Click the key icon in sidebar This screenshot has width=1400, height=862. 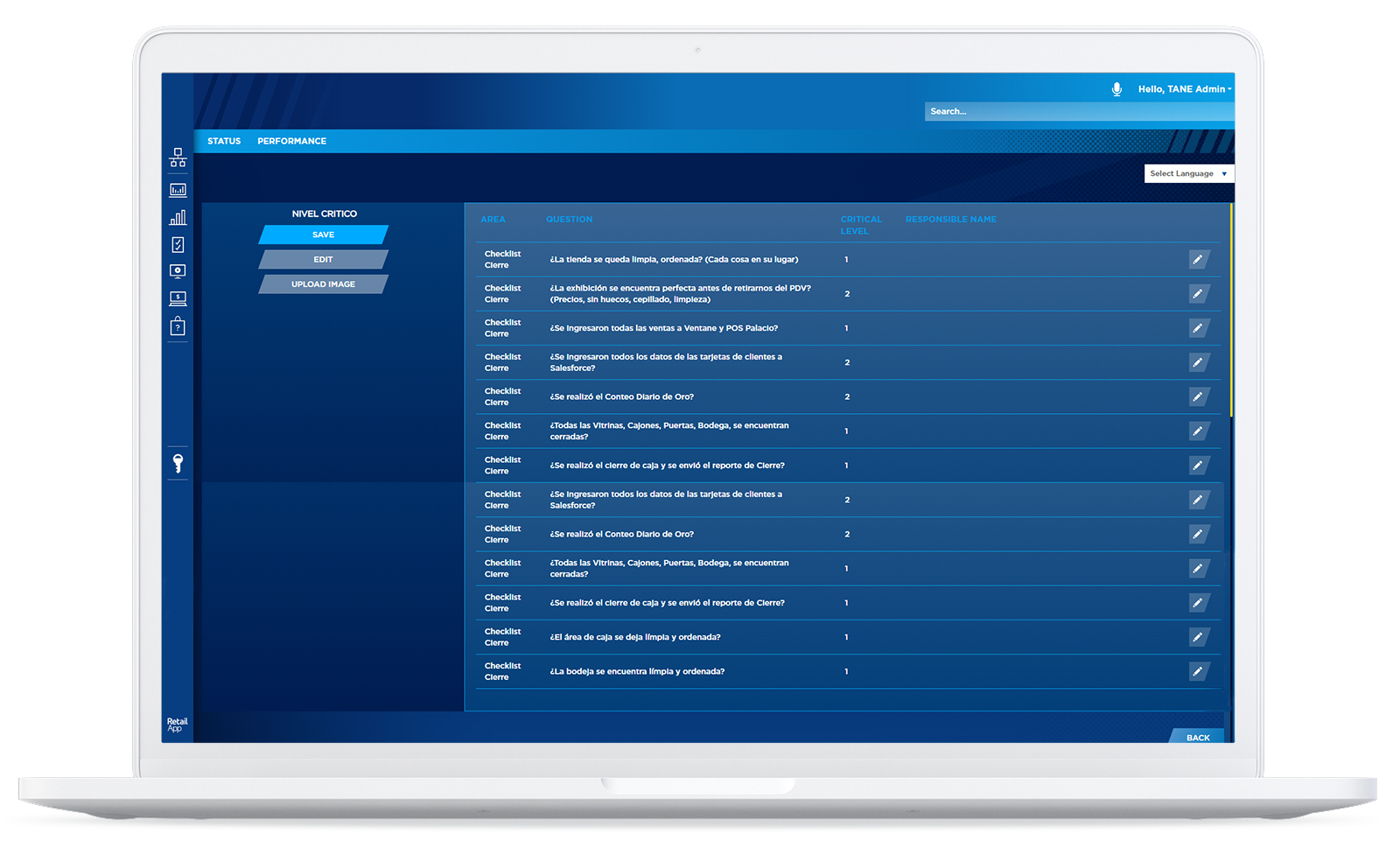coord(178,463)
